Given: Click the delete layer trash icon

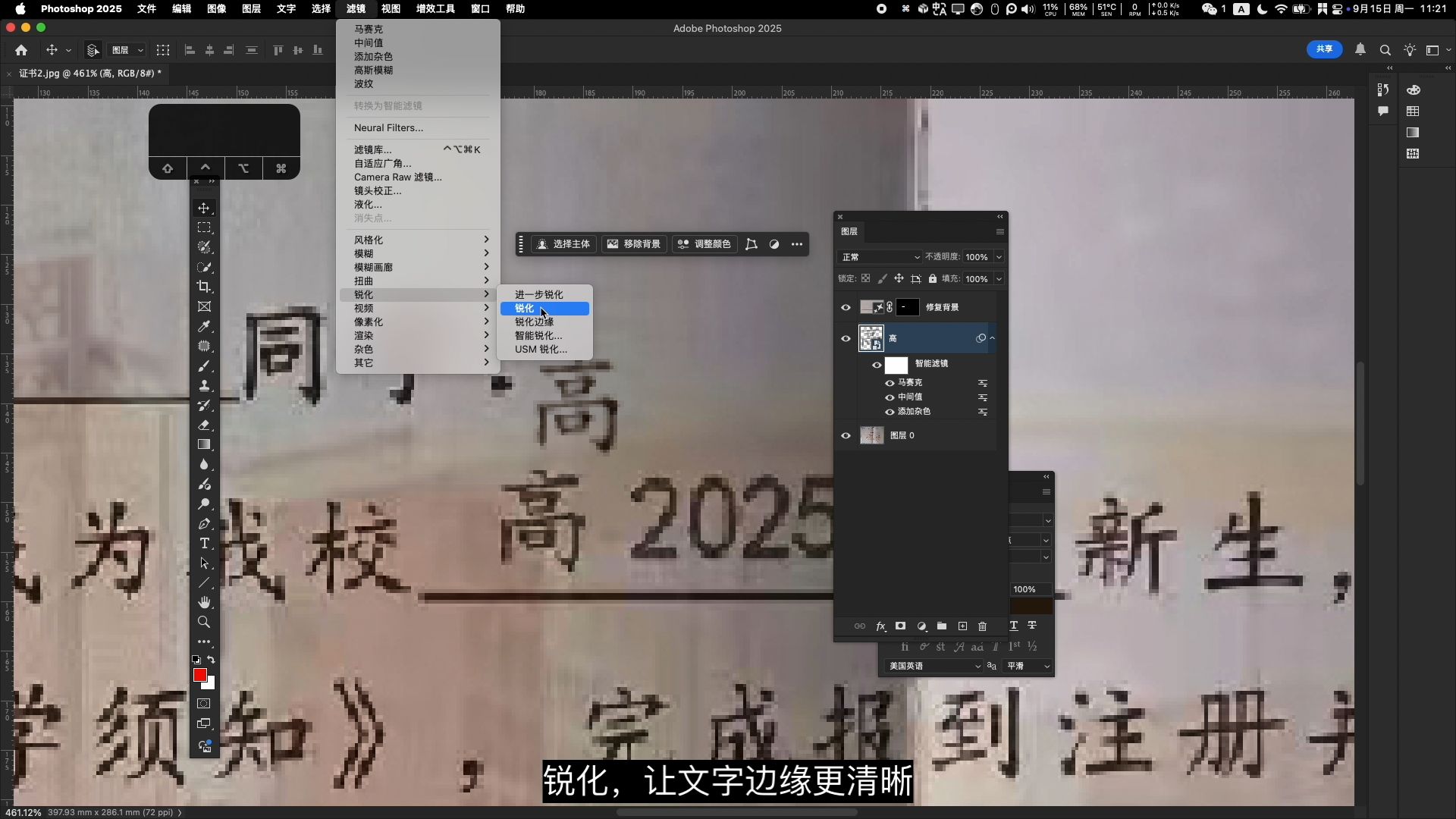Looking at the screenshot, I should point(982,626).
